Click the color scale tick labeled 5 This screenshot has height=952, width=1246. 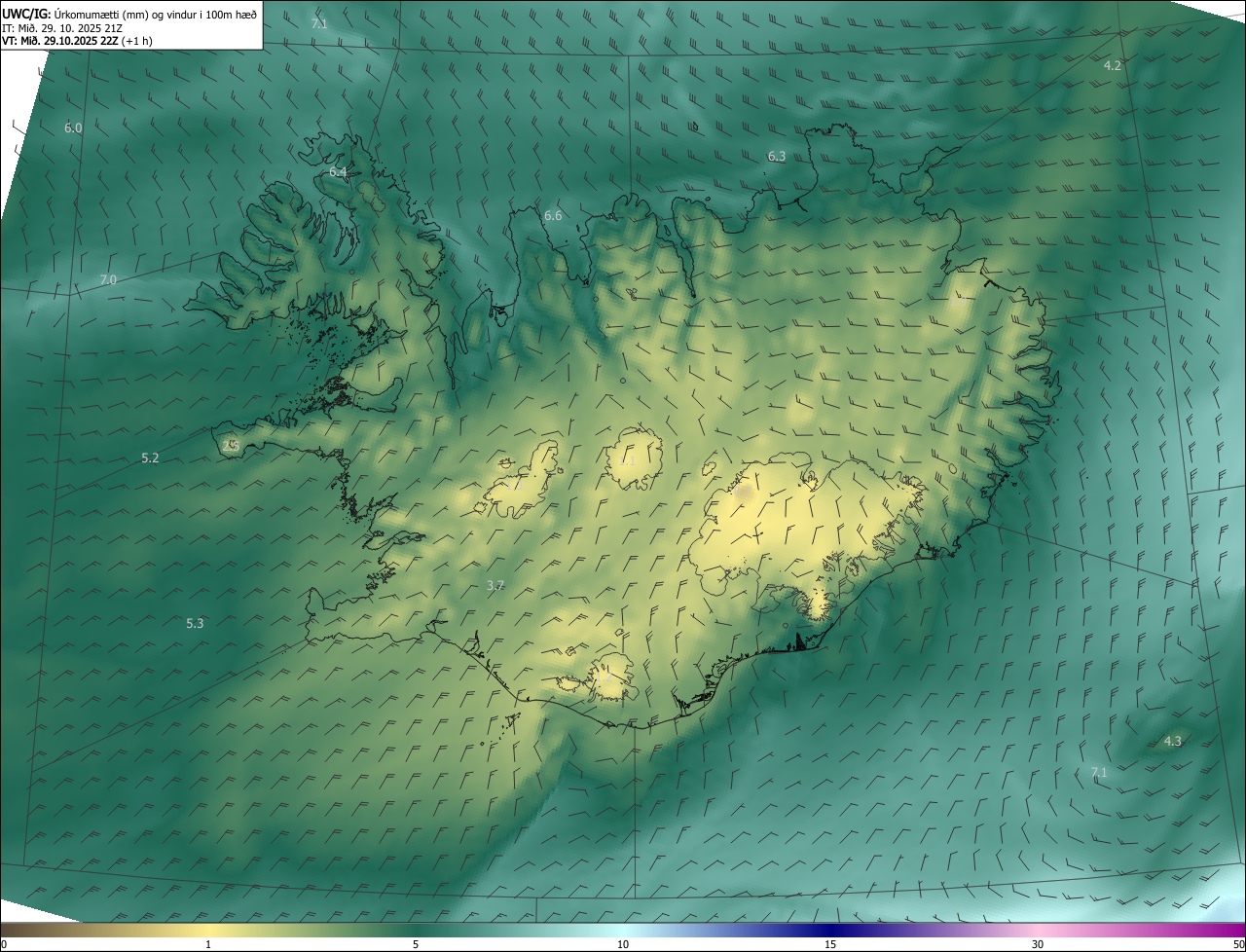click(x=416, y=944)
